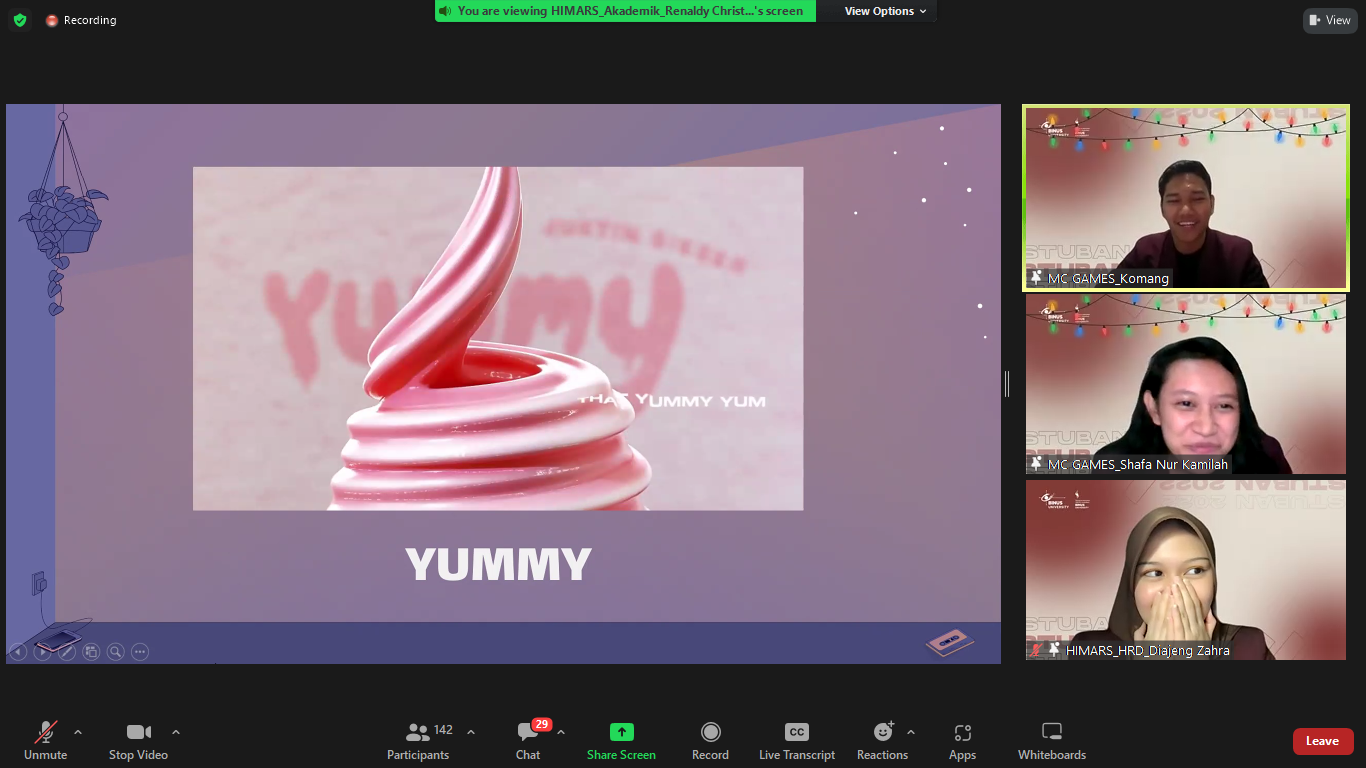
Task: Start recording with the Record button
Action: point(710,741)
